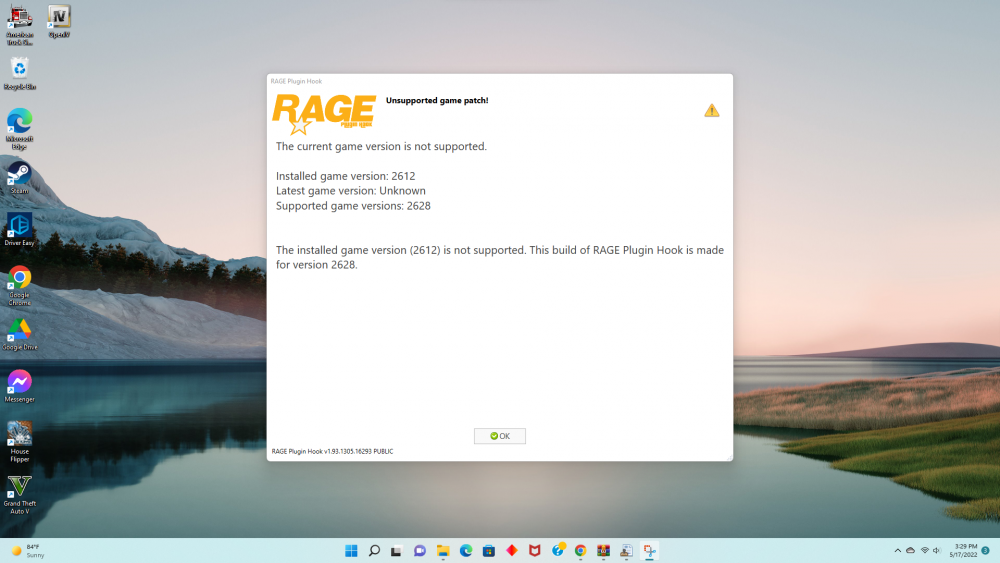Open Microsoft Edge desktop shortcut

point(19,129)
